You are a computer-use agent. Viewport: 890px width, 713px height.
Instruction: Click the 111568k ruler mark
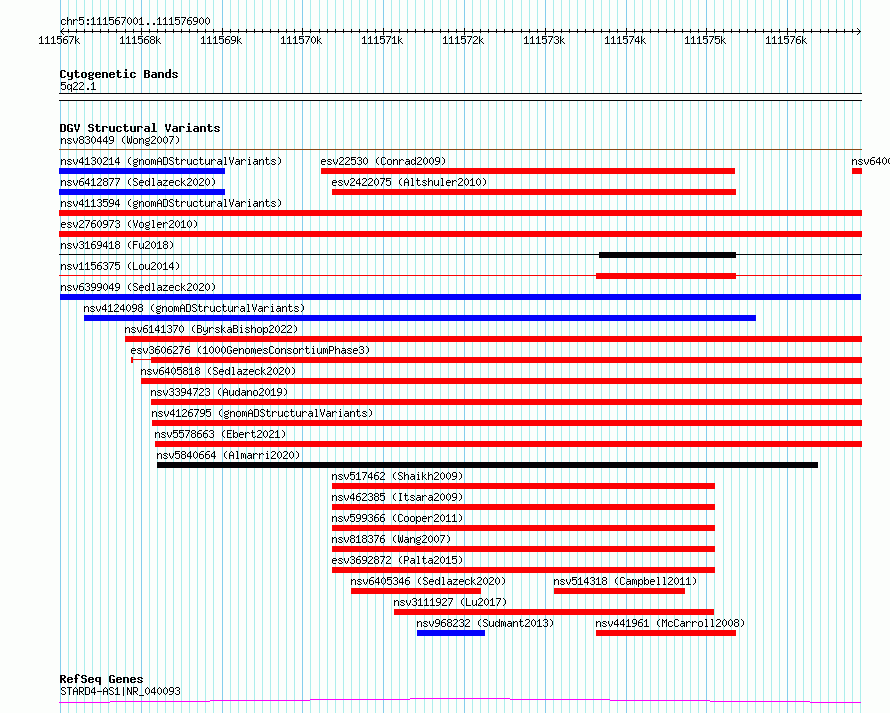(x=140, y=40)
